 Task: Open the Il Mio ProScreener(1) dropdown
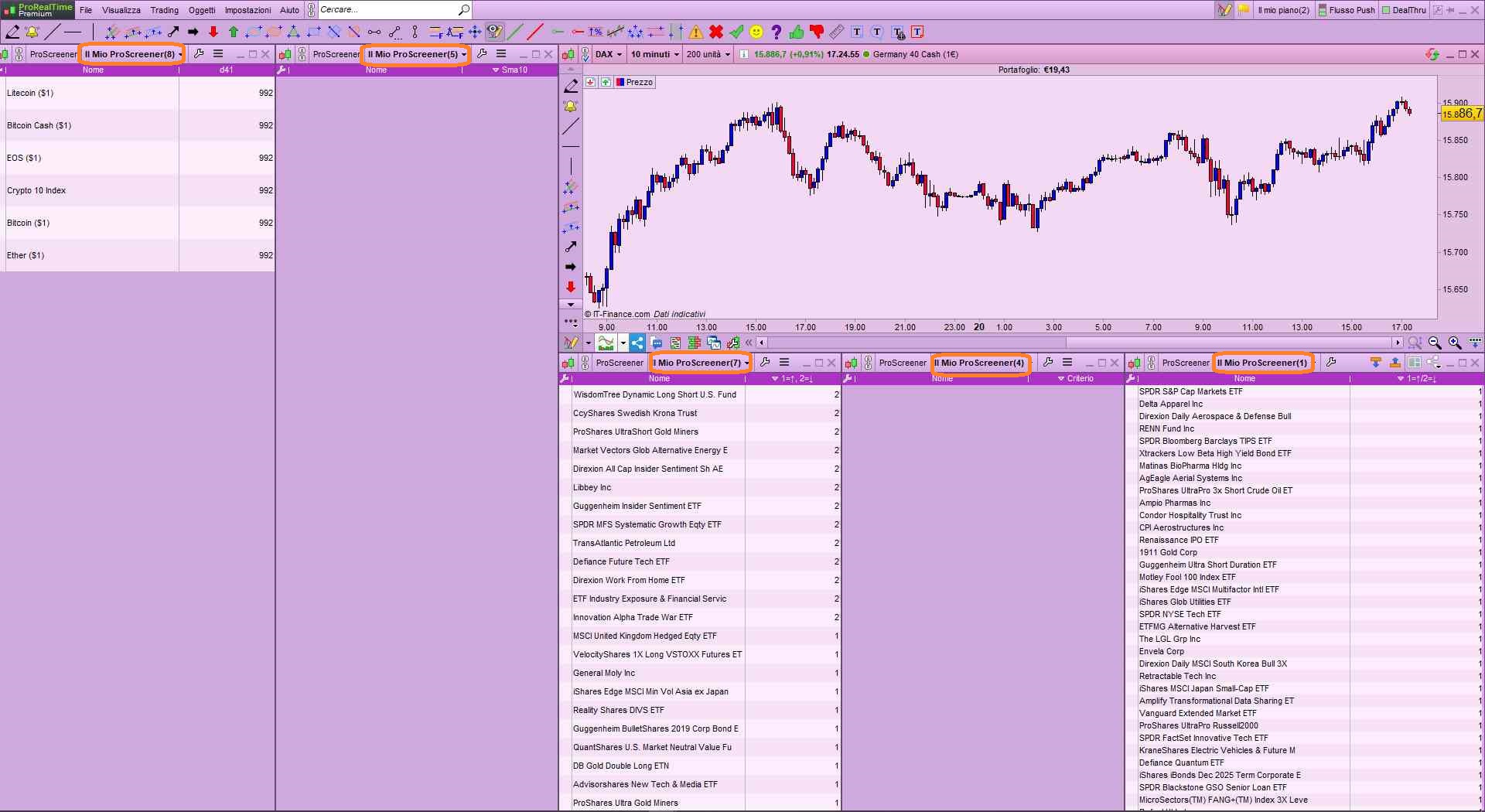pos(1265,363)
